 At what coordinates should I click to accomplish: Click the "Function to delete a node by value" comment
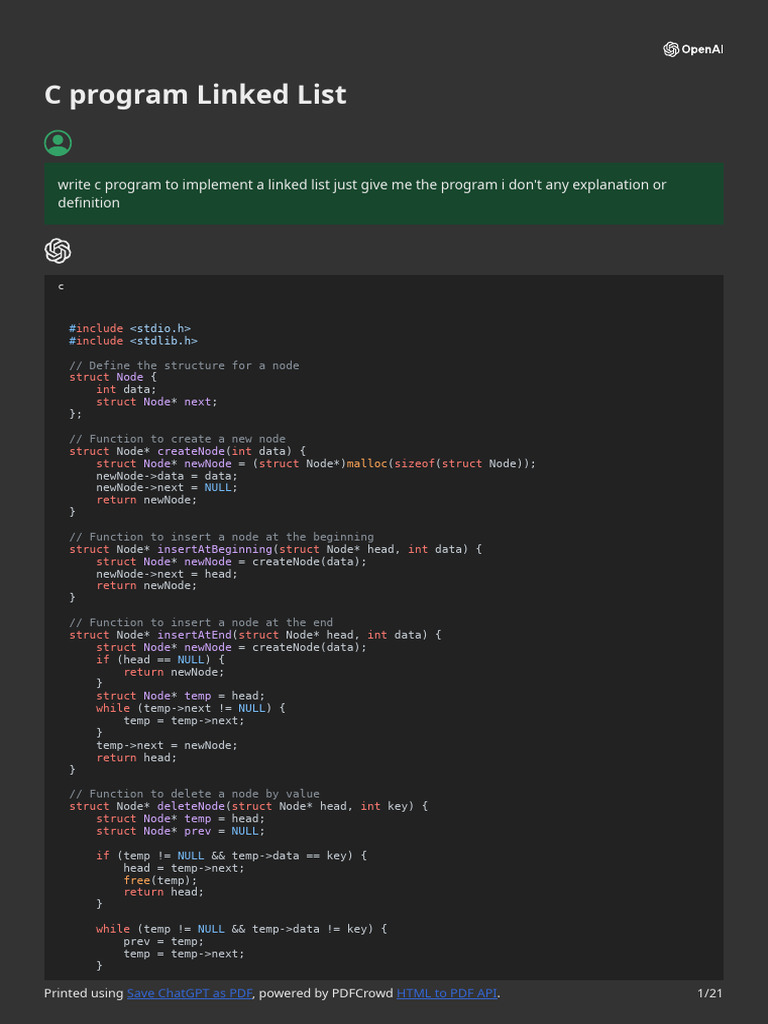[x=194, y=794]
